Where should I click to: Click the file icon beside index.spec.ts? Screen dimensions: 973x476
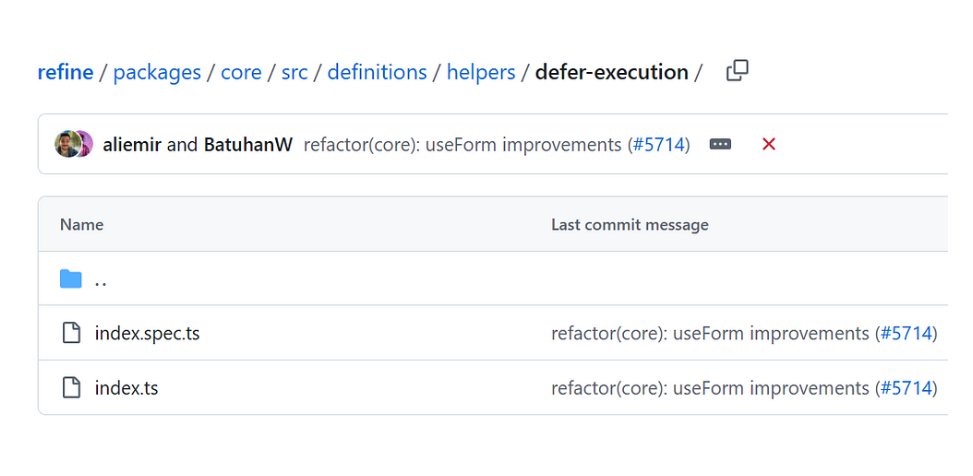(x=72, y=333)
